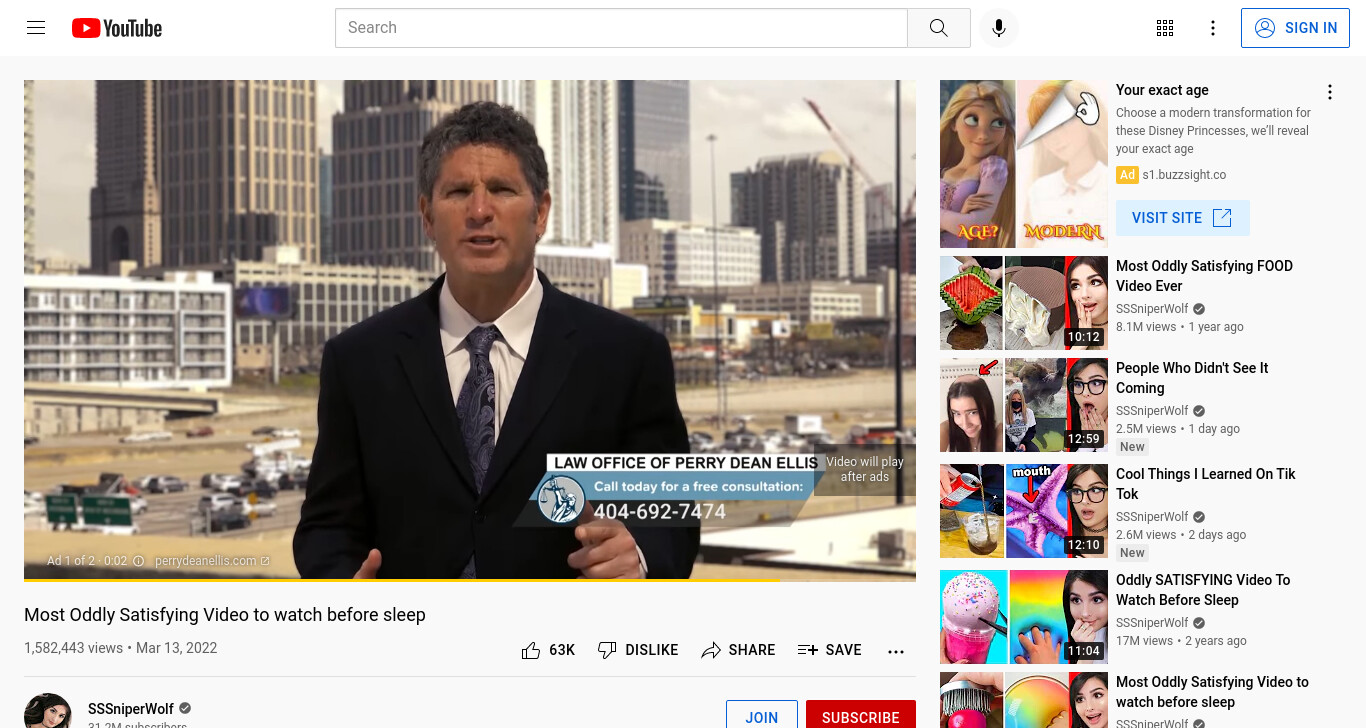This screenshot has height=728, width=1366.
Task: Click the Your exact age ad title
Action: coord(1162,90)
